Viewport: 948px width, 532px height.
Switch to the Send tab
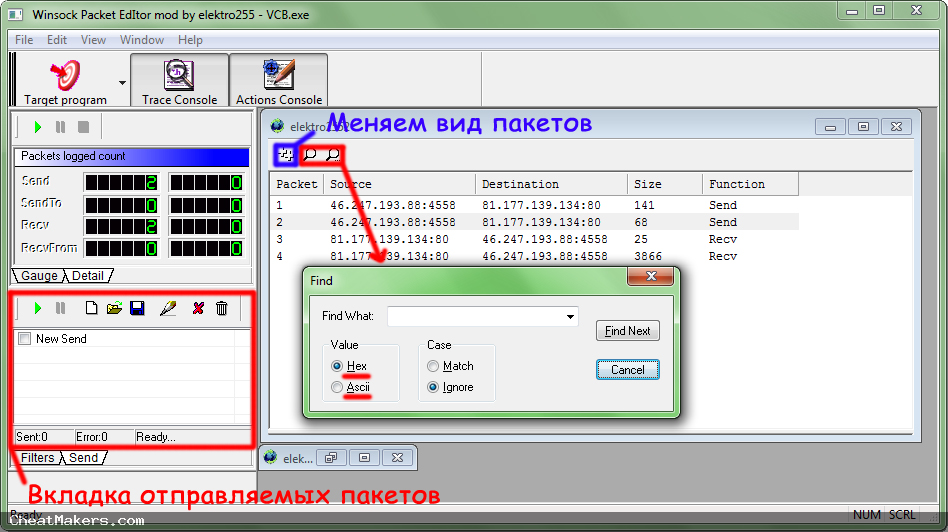(x=83, y=458)
